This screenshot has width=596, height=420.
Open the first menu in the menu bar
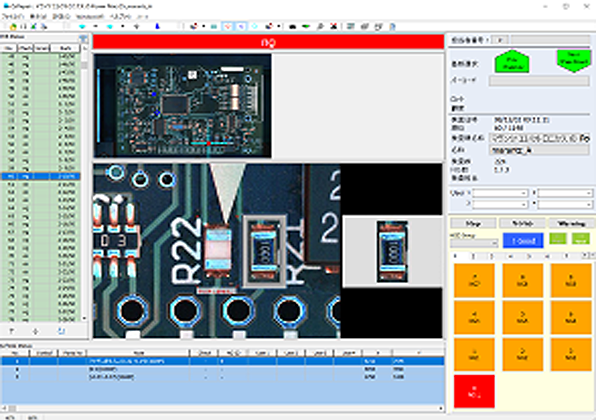13,16
